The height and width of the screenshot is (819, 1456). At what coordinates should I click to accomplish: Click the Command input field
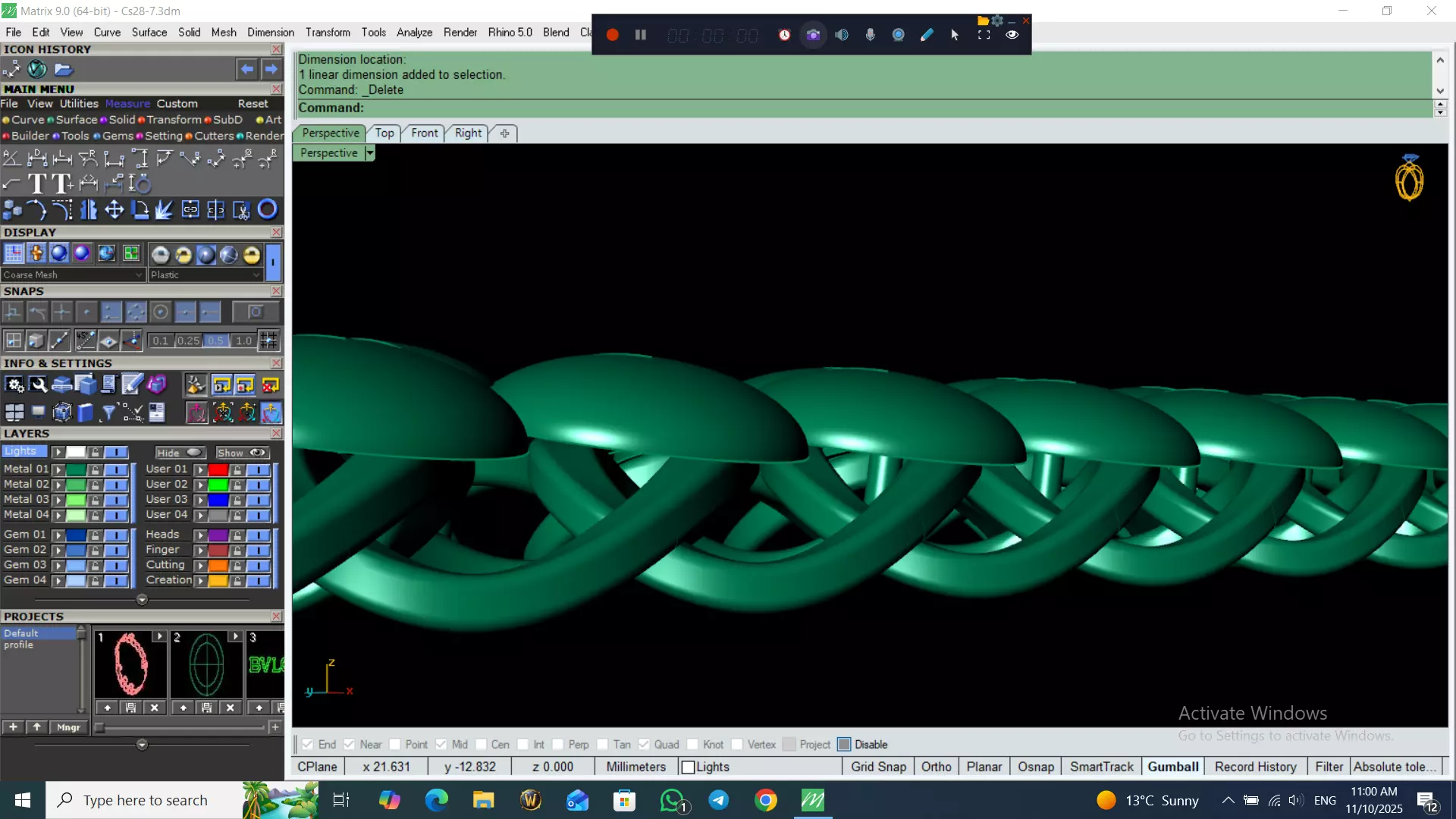(x=864, y=108)
